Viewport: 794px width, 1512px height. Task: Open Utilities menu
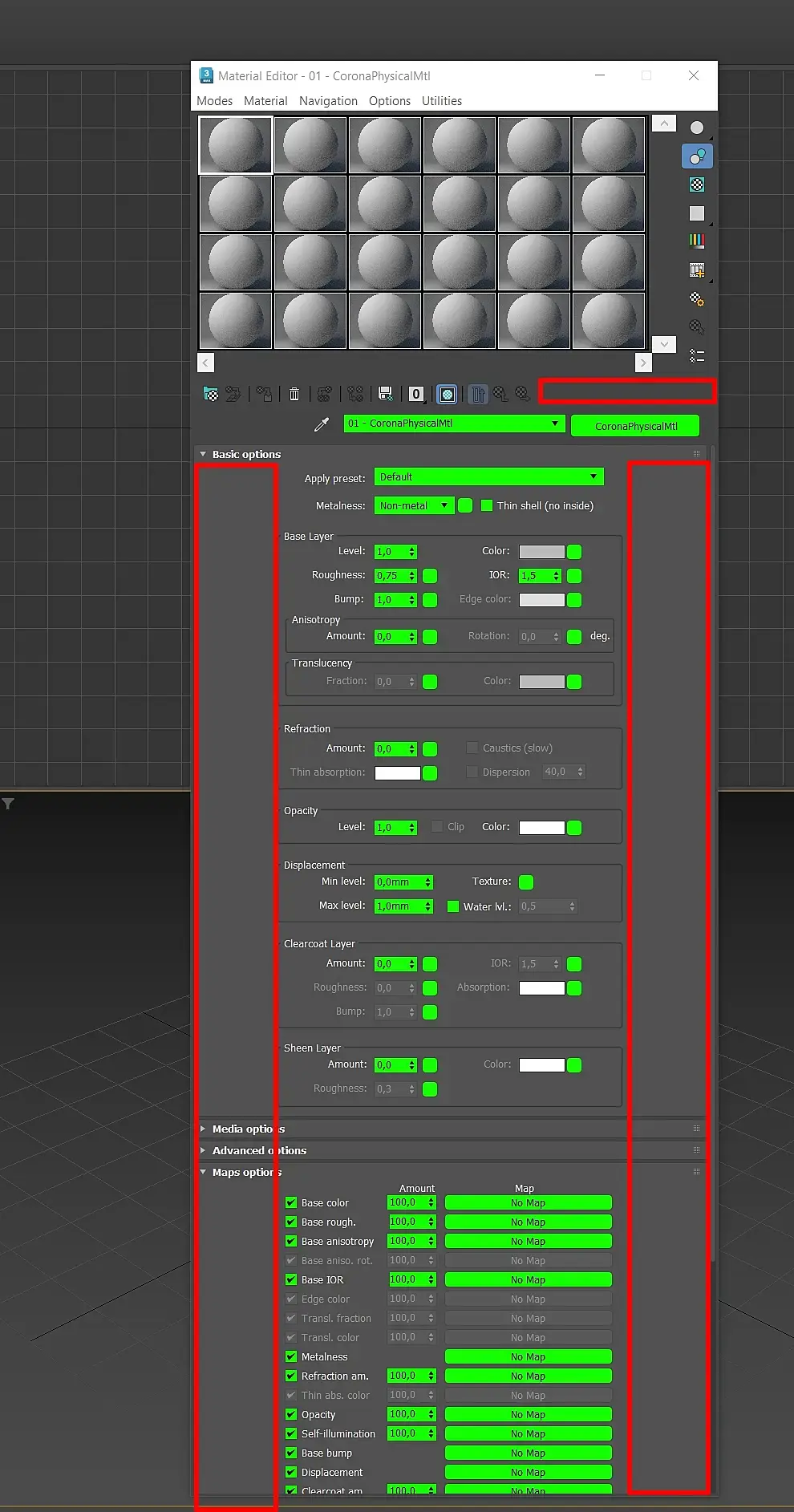coord(442,101)
